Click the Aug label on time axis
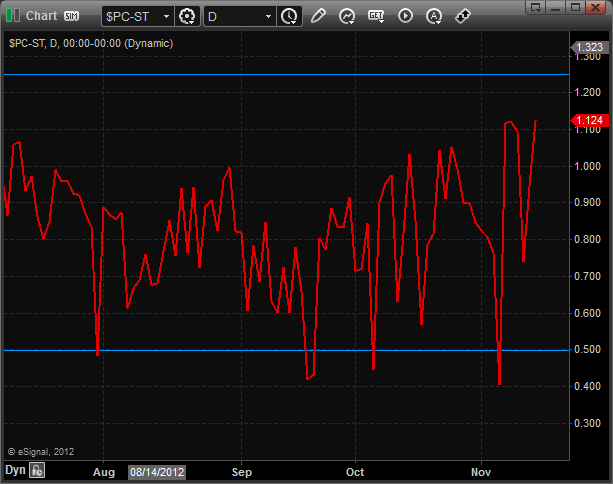Screen dimensions: 613x484 coord(104,472)
